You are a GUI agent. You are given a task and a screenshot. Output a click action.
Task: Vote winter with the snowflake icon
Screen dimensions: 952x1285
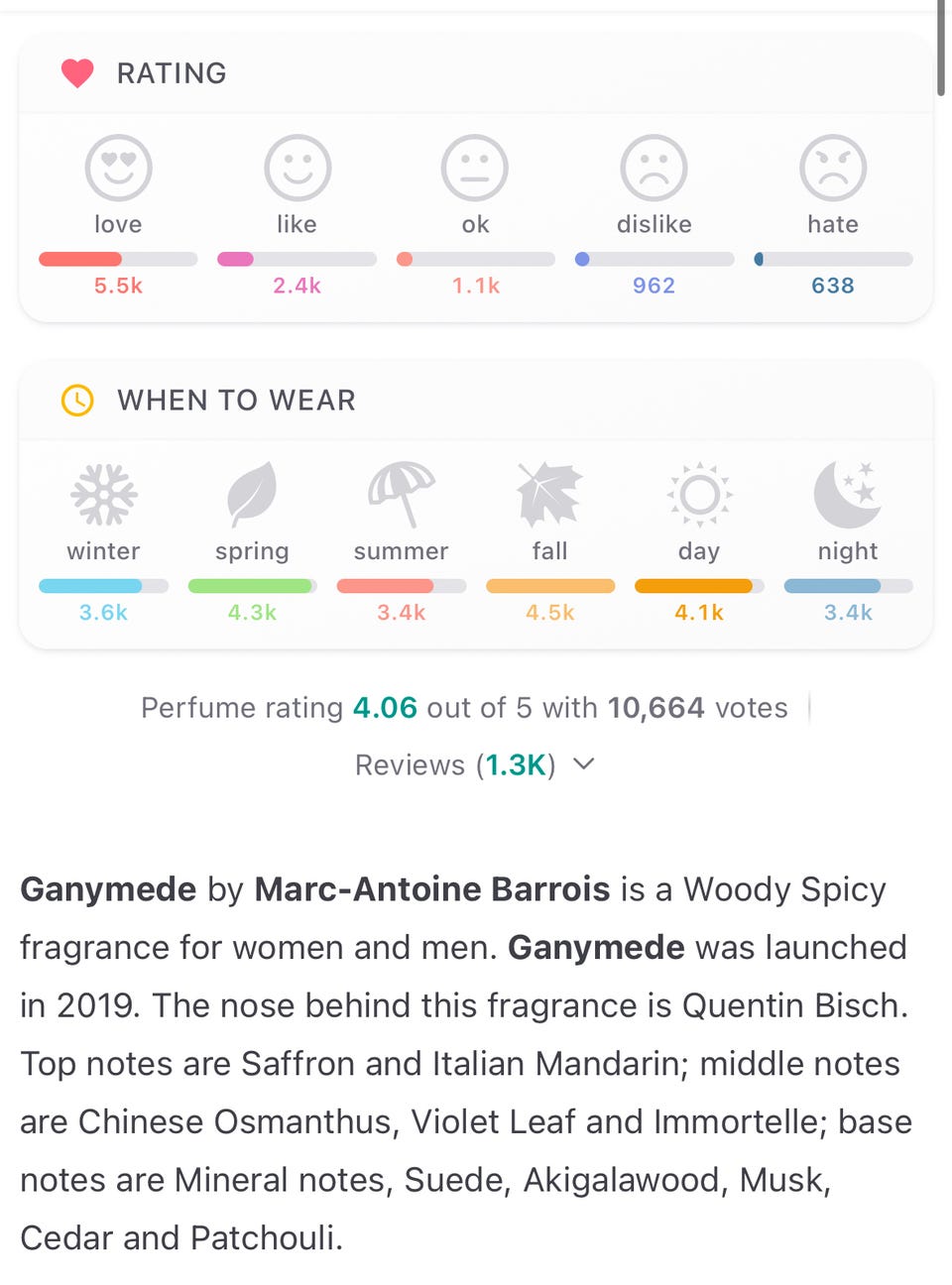[x=103, y=494]
